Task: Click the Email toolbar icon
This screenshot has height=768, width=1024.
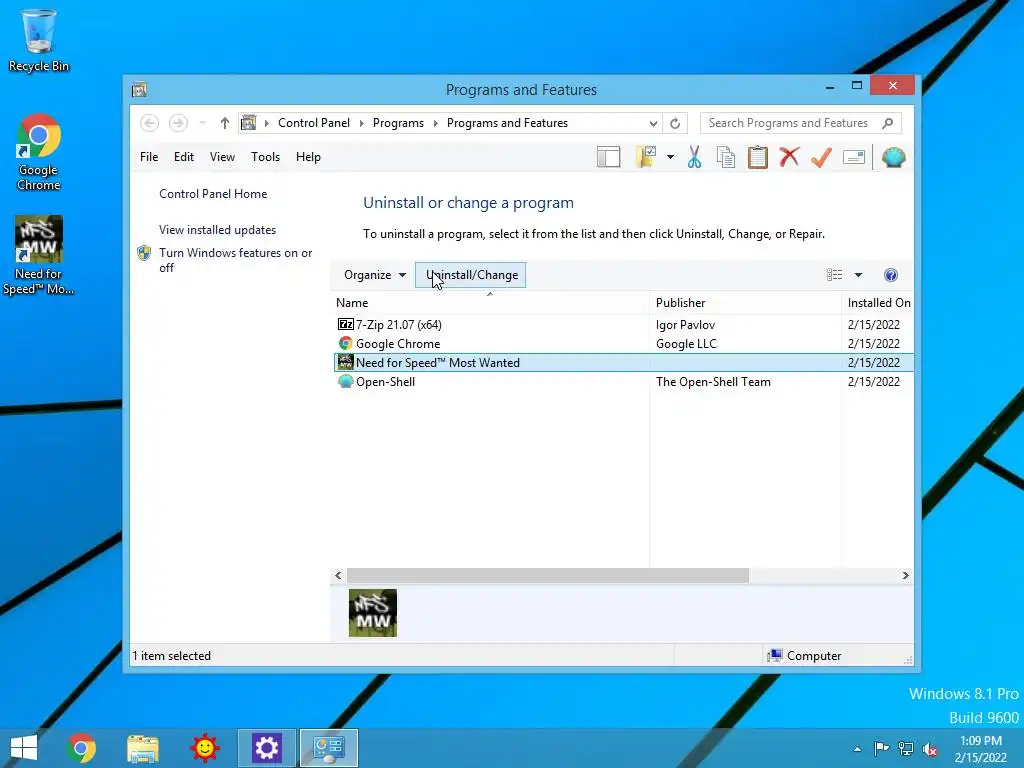Action: pyautogui.click(x=854, y=157)
